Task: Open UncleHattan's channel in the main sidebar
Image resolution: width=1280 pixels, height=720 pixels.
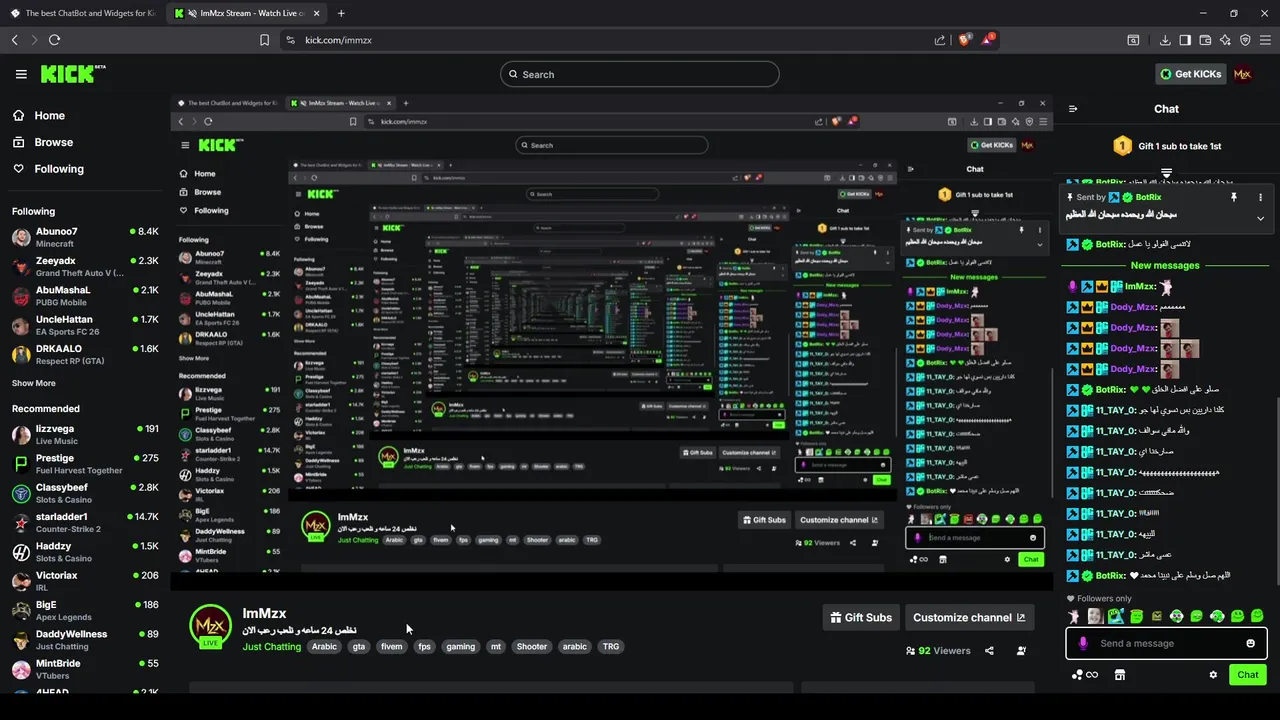Action: [85, 325]
